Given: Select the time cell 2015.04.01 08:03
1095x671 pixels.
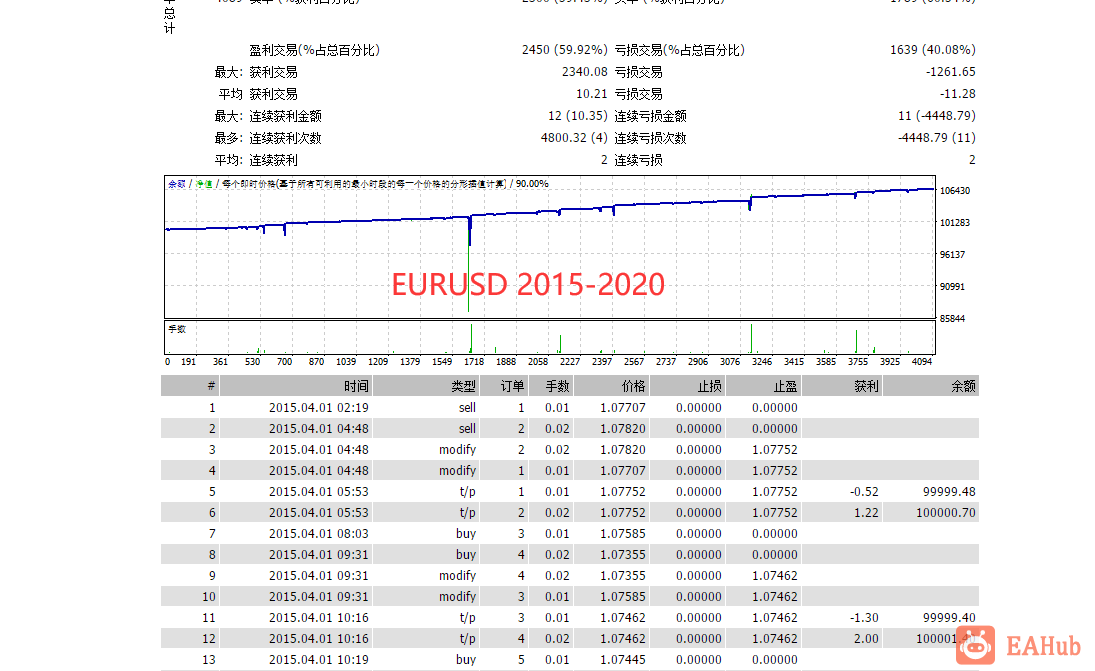Looking at the screenshot, I should (318, 533).
